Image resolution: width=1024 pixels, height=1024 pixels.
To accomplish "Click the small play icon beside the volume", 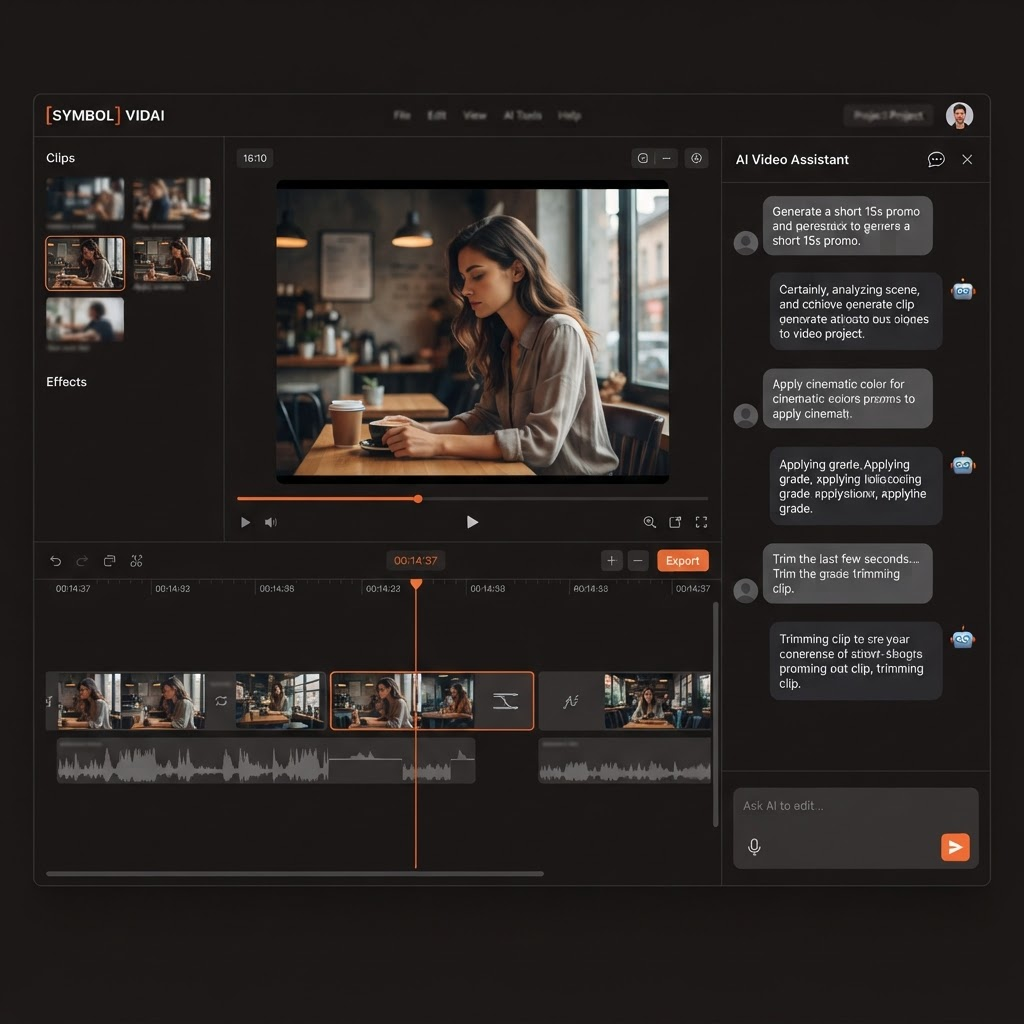I will tap(246, 522).
